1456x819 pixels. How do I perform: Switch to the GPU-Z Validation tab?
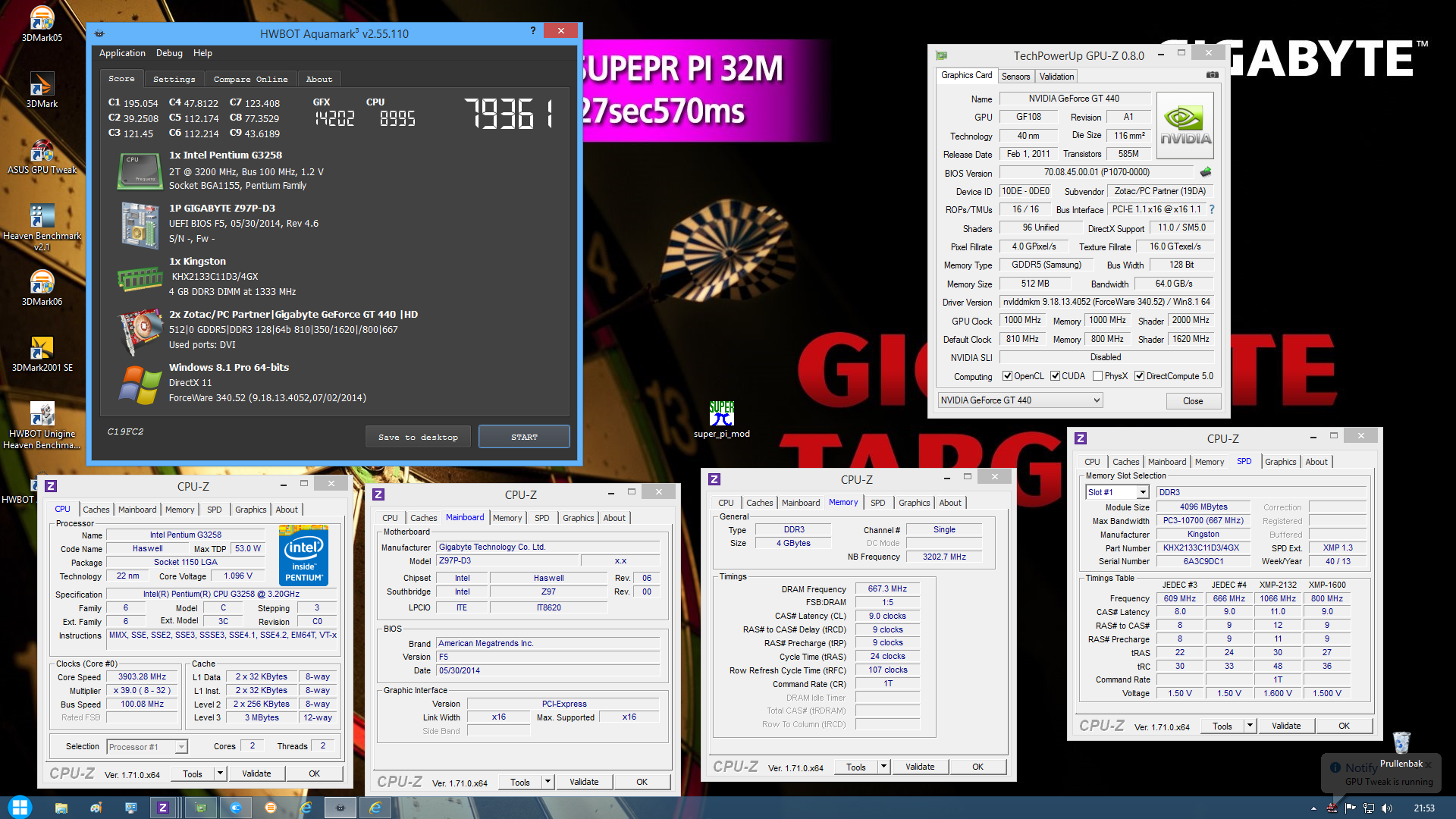tap(1056, 77)
